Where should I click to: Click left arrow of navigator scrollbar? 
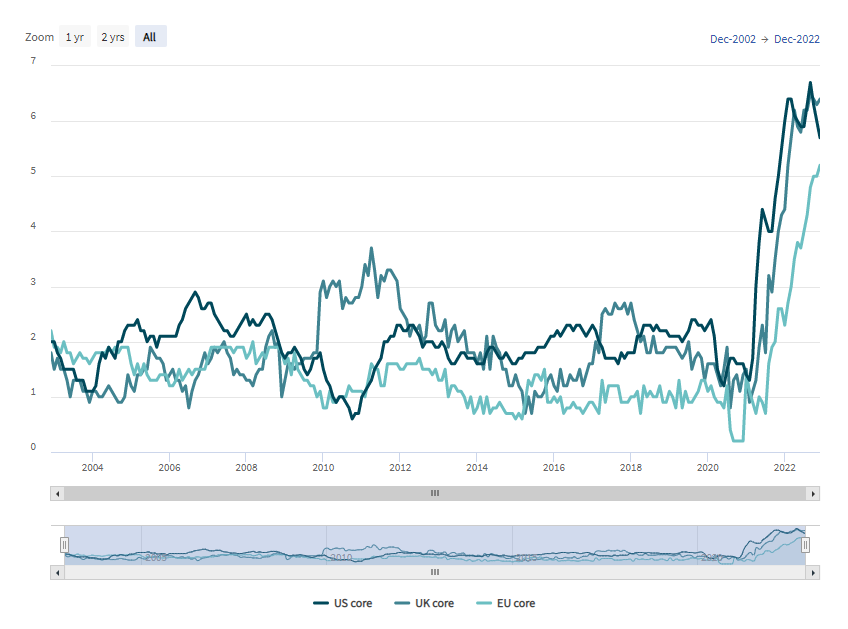[x=57, y=572]
